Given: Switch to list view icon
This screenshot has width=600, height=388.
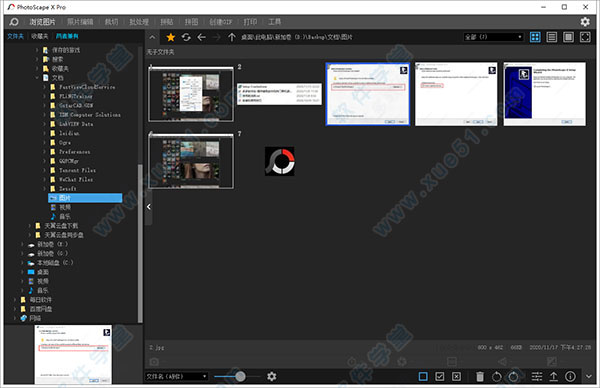Looking at the screenshot, I should point(551,37).
